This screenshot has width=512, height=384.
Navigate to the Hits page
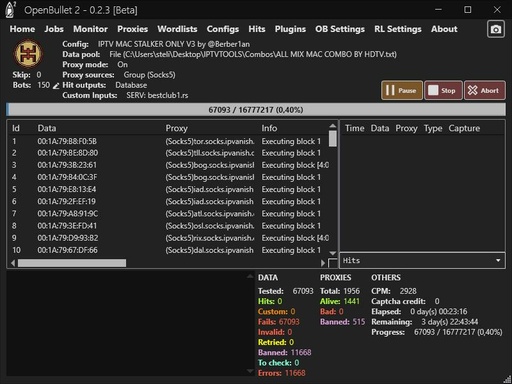pyautogui.click(x=257, y=29)
